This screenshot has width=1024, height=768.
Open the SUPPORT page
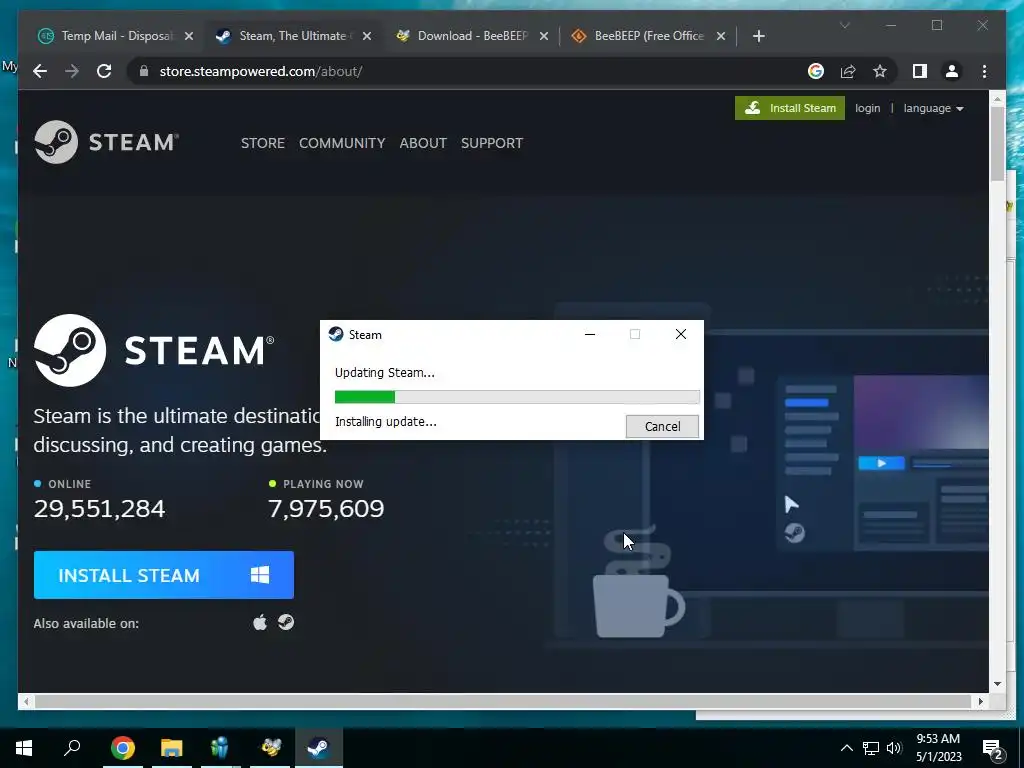pos(492,143)
